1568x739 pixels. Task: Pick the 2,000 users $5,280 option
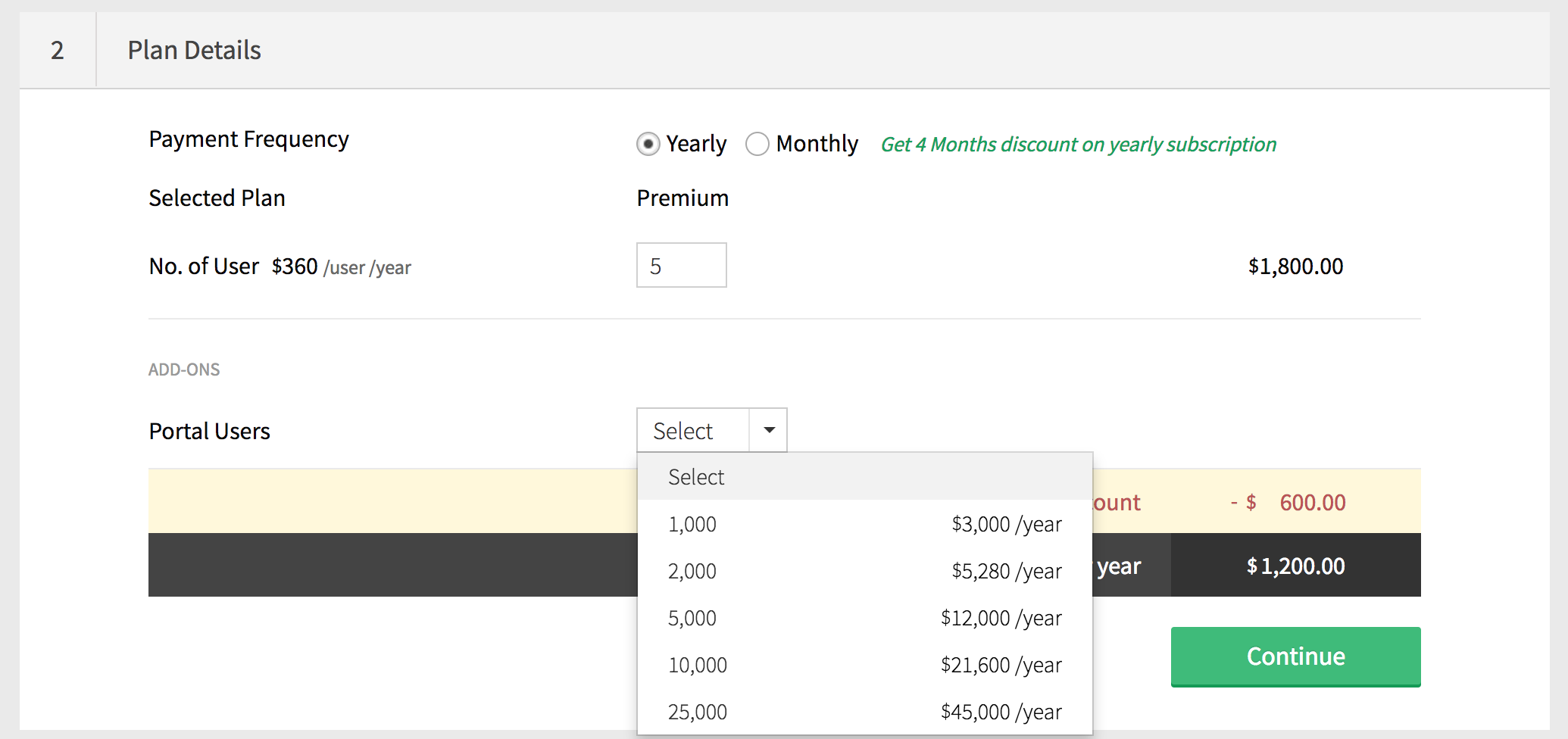(864, 571)
